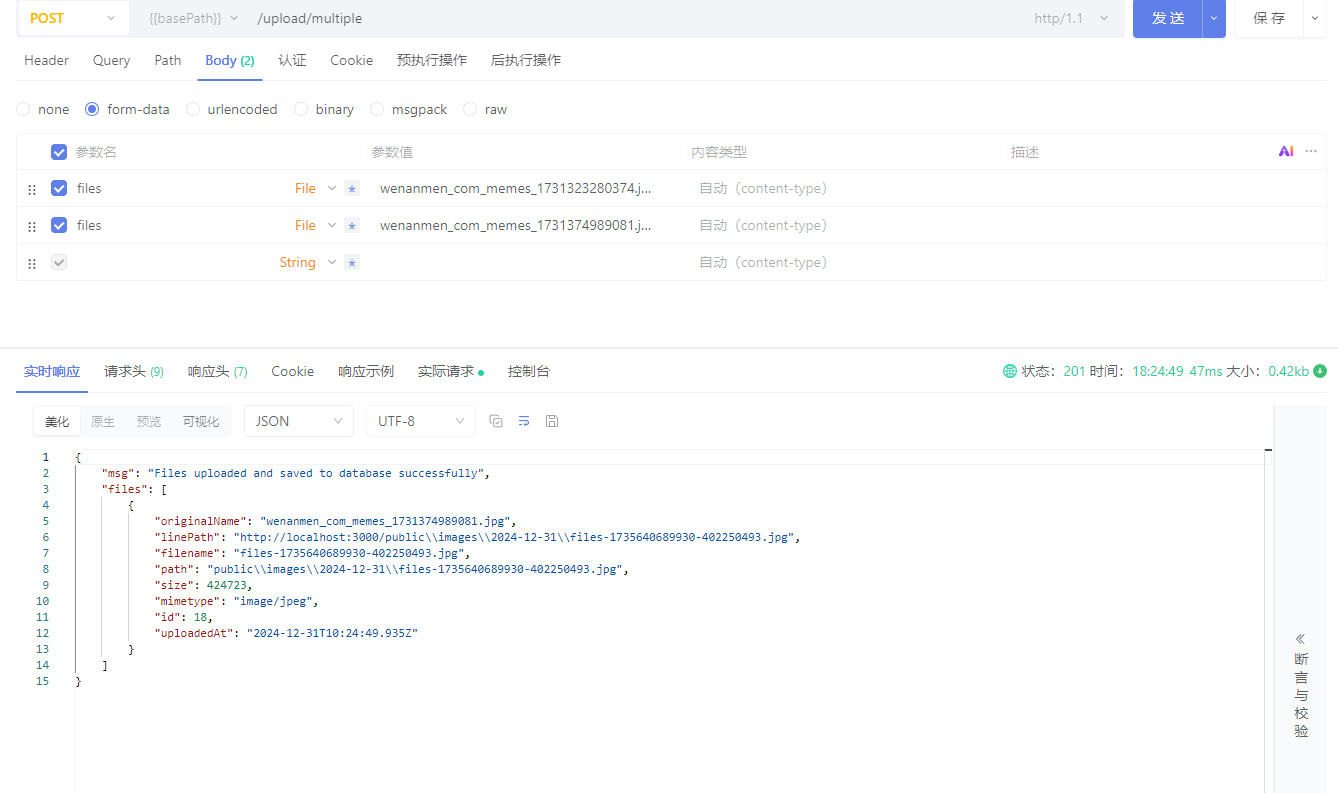Toggle word wrap icon in response toolbar

[524, 421]
